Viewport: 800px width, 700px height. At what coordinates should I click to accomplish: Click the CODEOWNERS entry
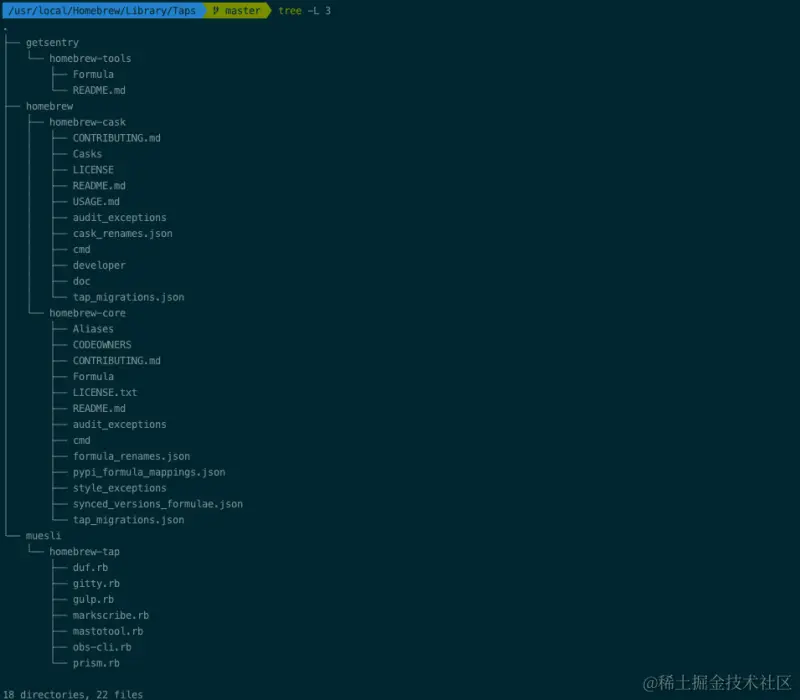pos(102,345)
